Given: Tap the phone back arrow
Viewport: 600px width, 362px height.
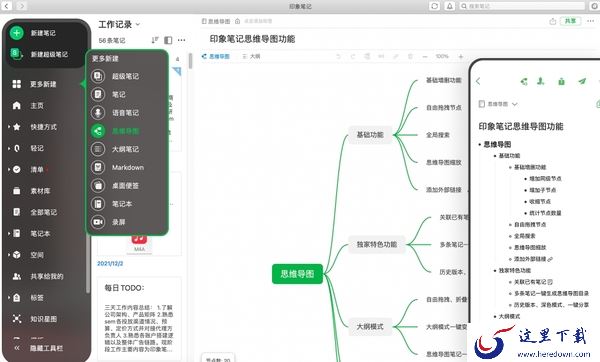Looking at the screenshot, I should [478, 81].
